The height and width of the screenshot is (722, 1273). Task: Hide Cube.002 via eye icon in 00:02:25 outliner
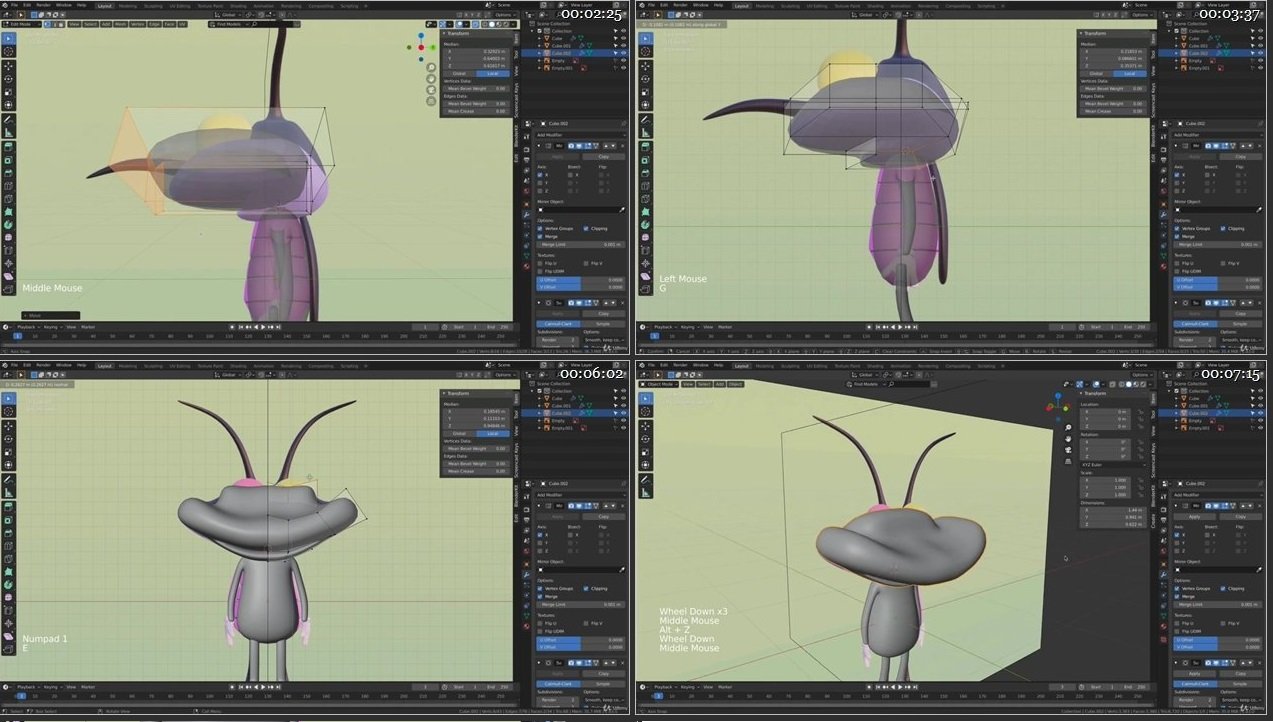(624, 53)
